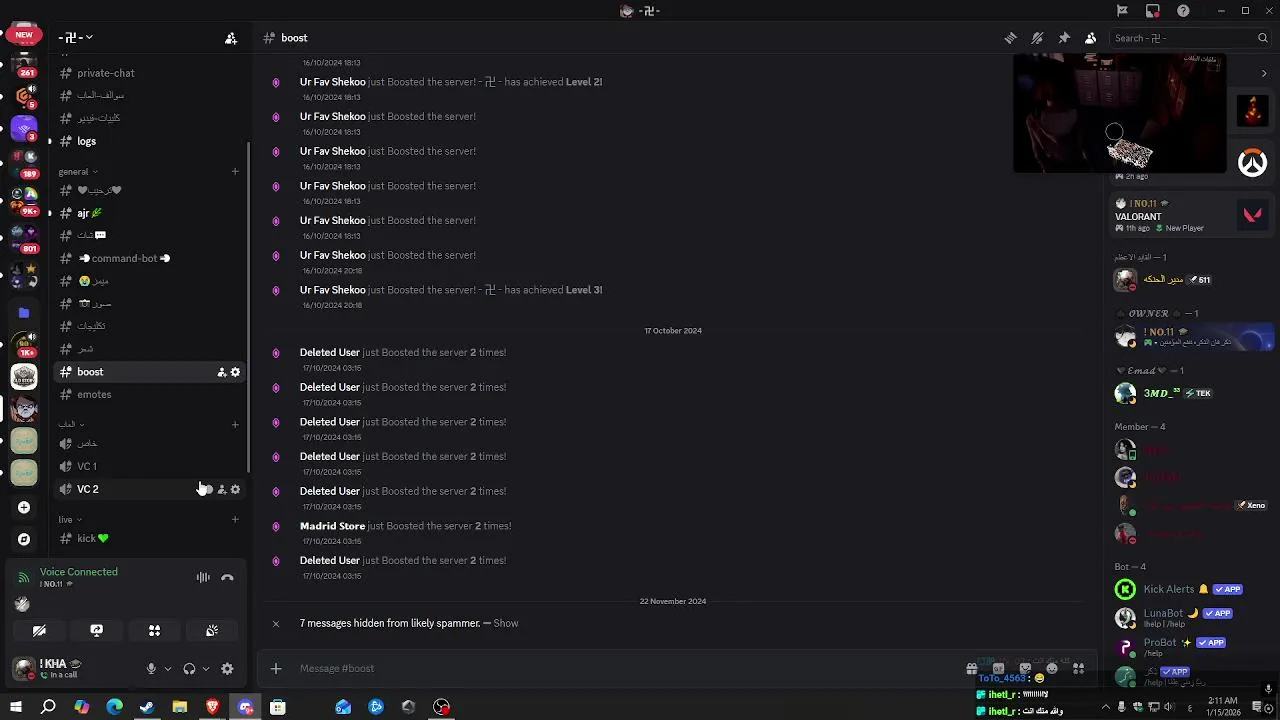
Task: Open notification settings bell-slash icon
Action: (x=1038, y=38)
